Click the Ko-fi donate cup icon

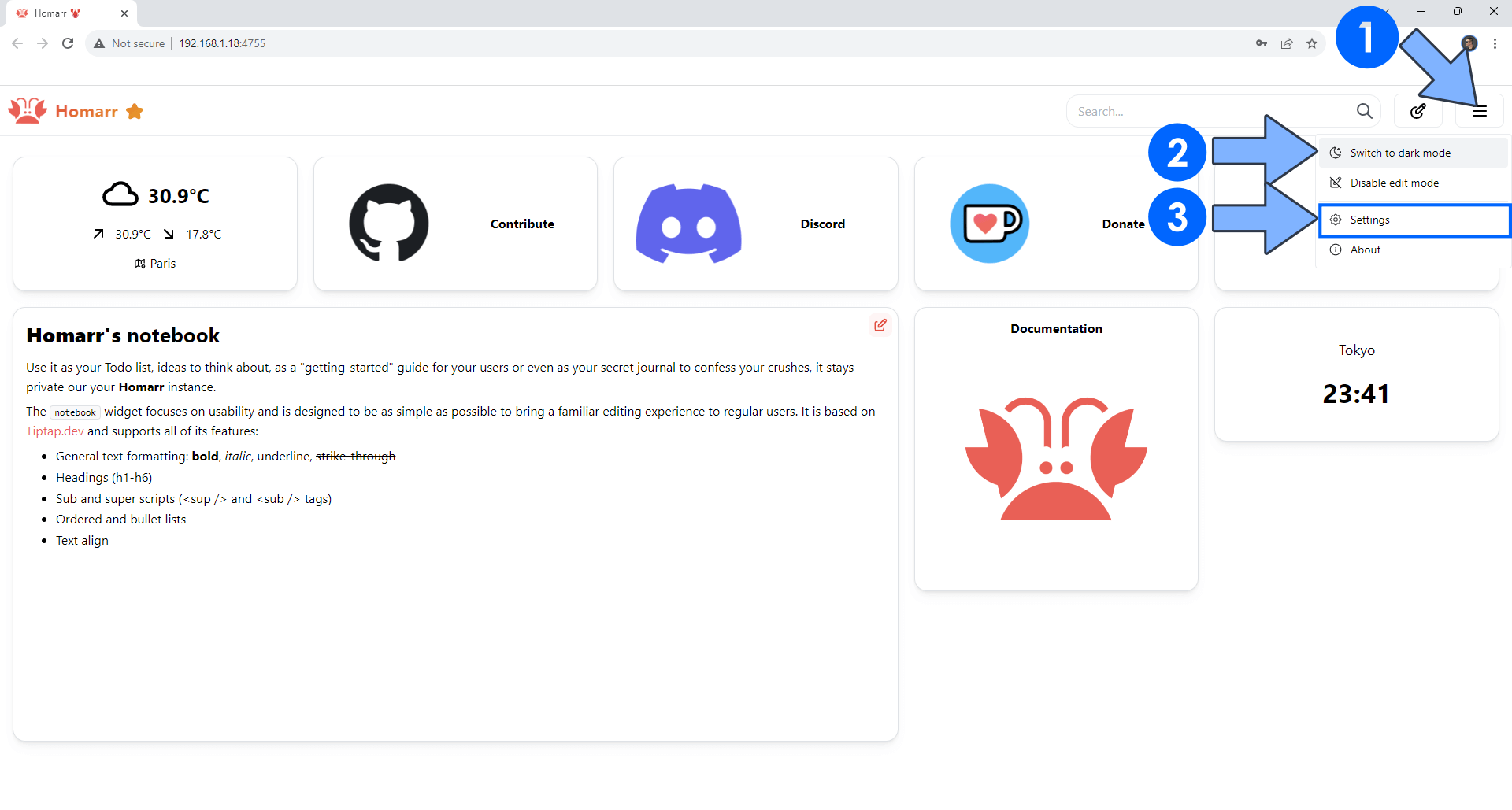click(990, 224)
